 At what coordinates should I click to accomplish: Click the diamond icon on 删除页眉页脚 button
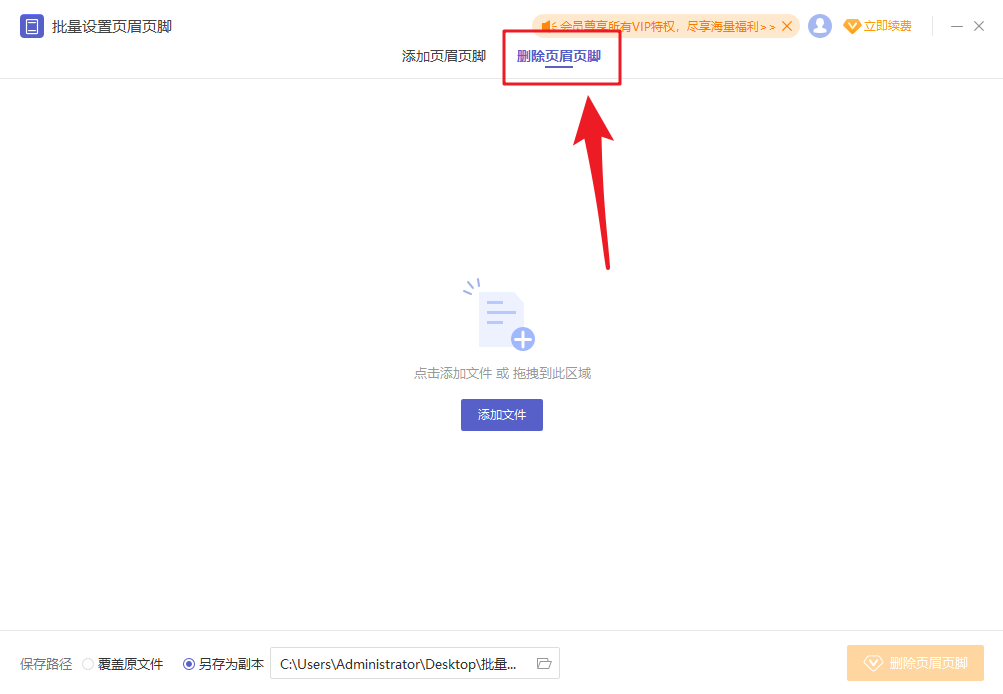(872, 663)
